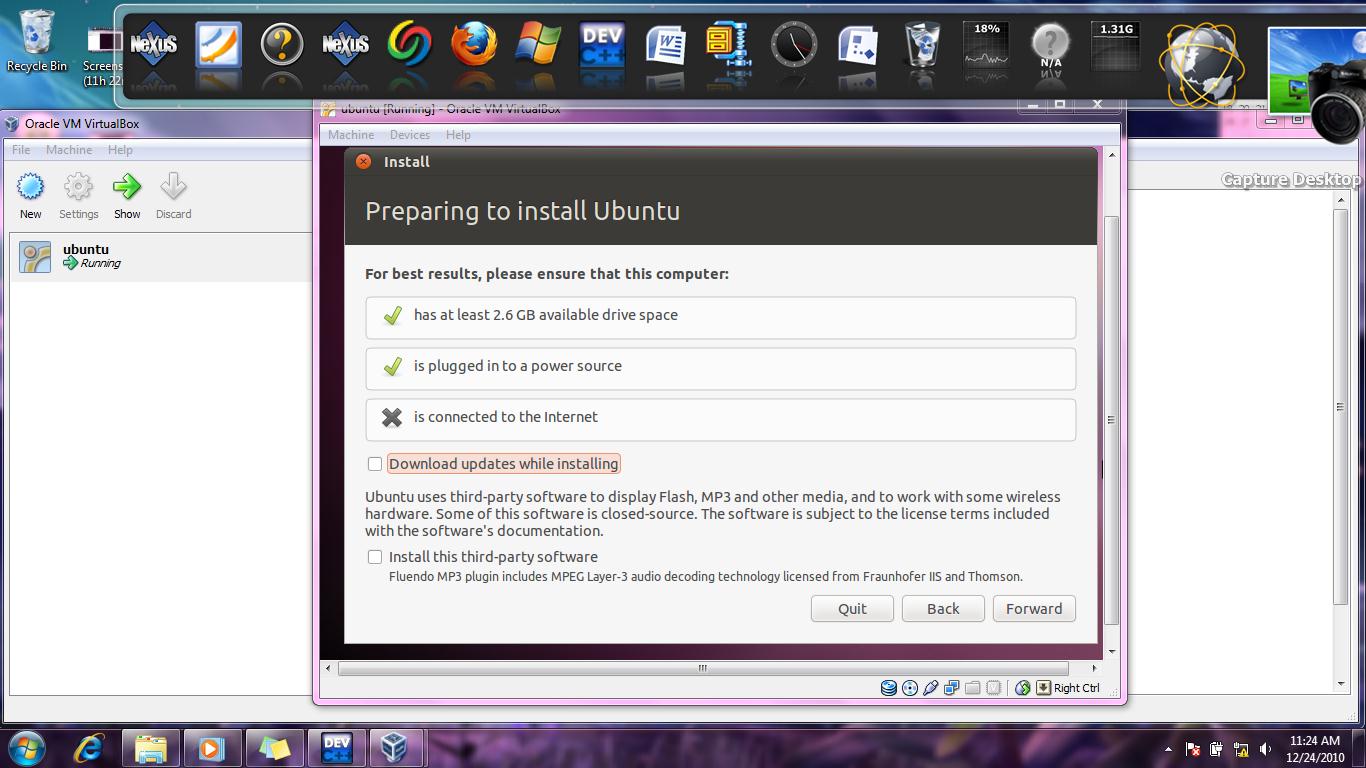Click the golden globe dock icon
The width and height of the screenshot is (1366, 768).
(x=1202, y=66)
